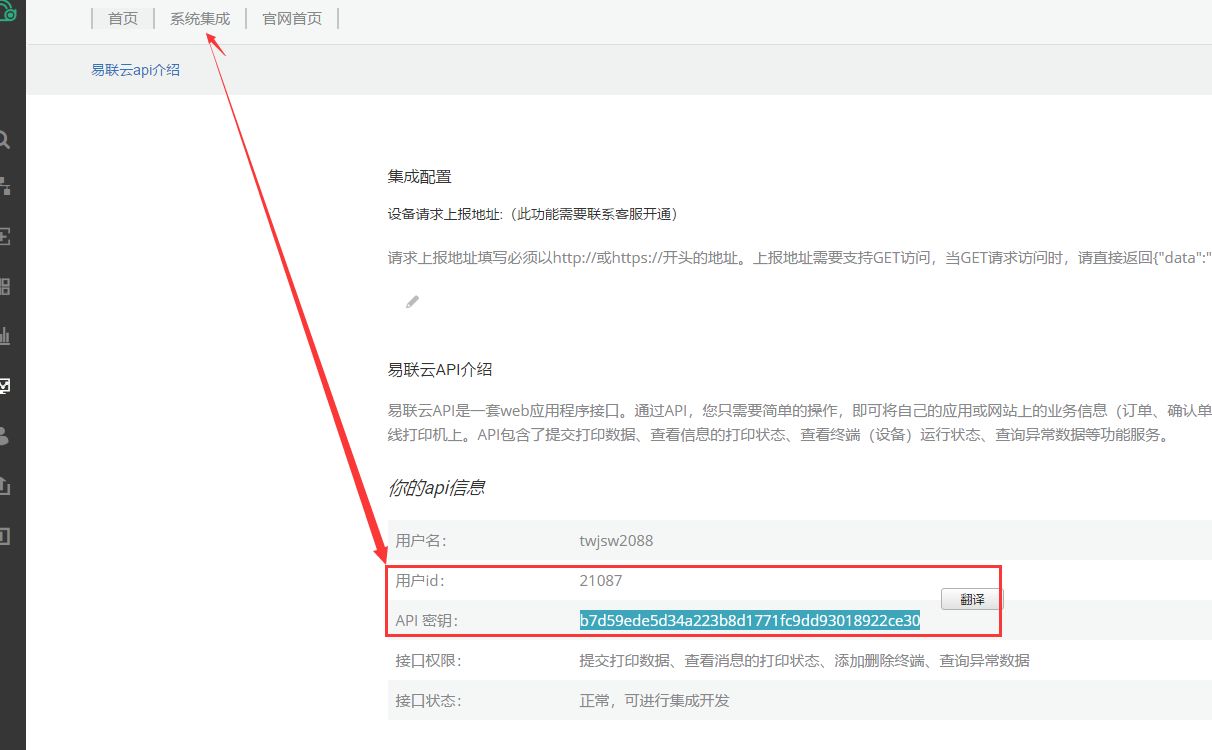Open the 官网首页 tab
The image size is (1212, 750).
(x=292, y=19)
